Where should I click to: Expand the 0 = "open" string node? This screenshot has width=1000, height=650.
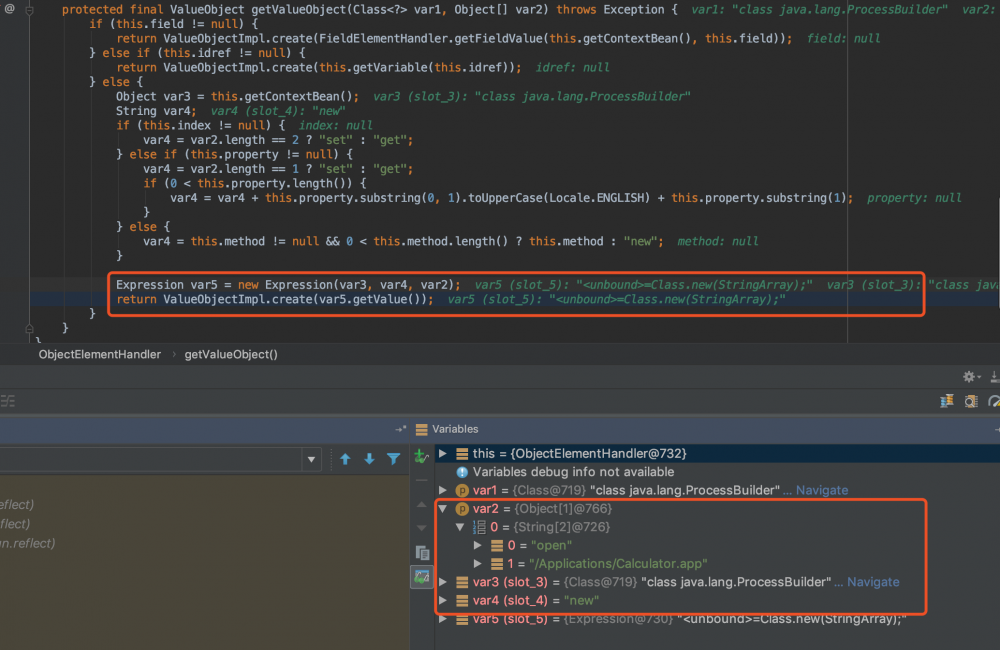478,545
